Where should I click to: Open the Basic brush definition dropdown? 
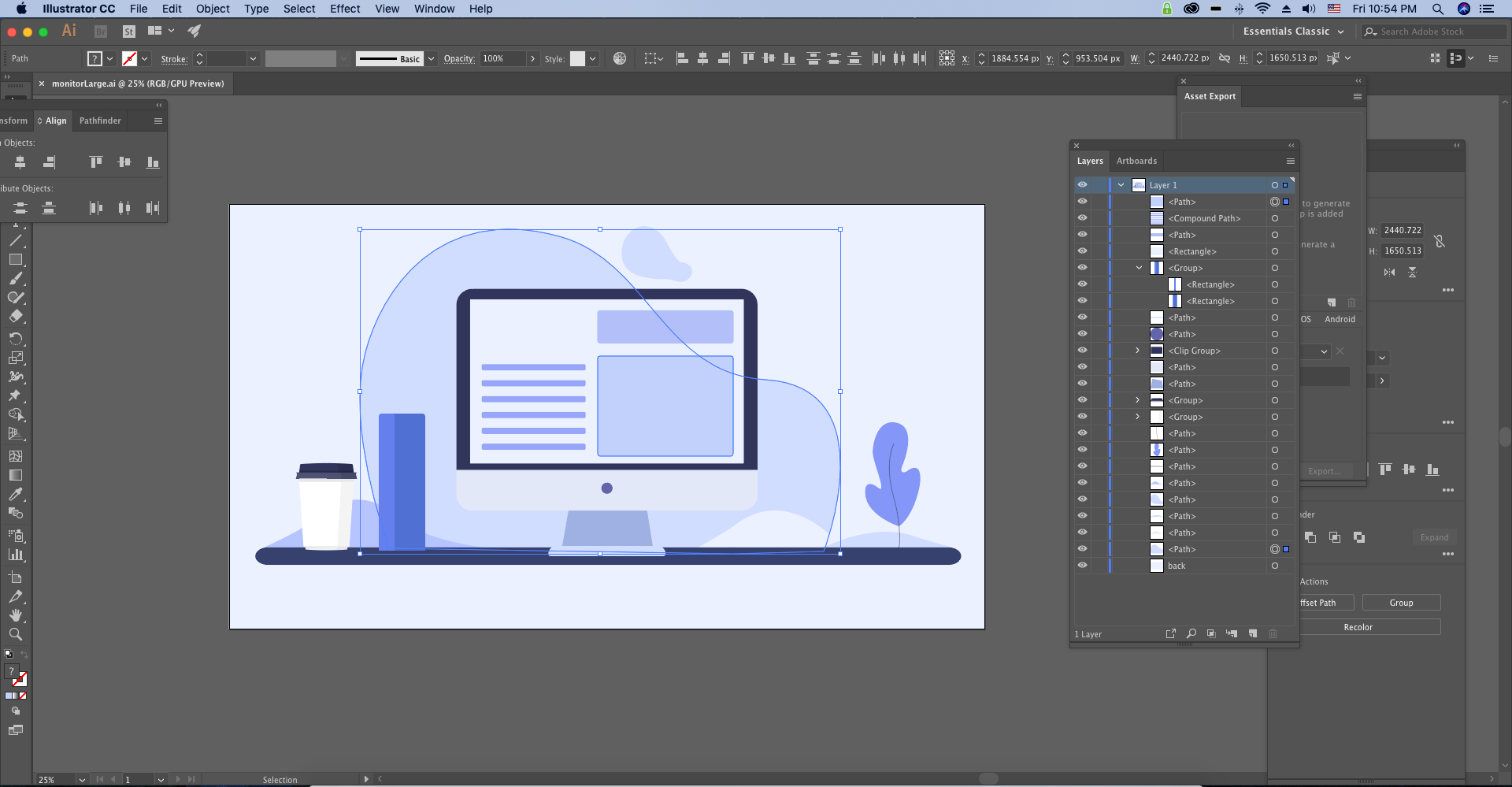[x=432, y=58]
